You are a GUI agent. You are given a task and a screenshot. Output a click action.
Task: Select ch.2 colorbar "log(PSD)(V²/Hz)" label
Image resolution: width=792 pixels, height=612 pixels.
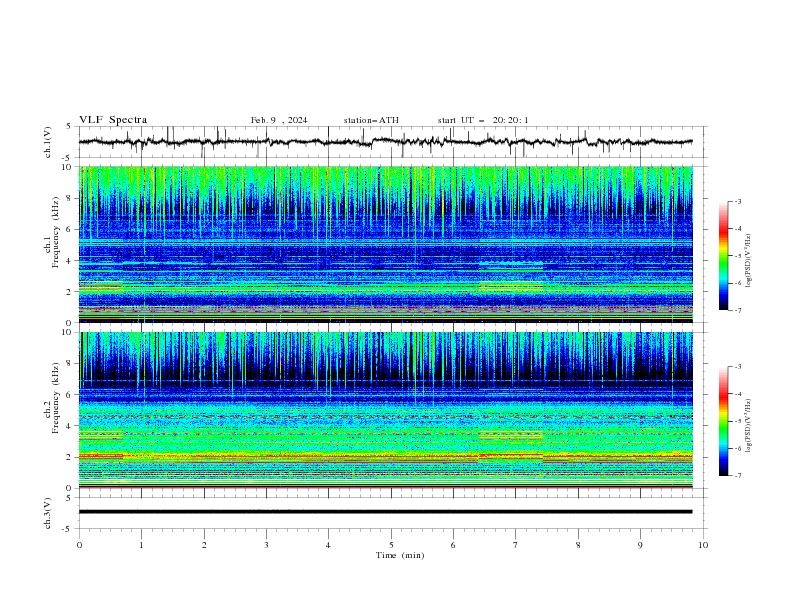click(749, 426)
